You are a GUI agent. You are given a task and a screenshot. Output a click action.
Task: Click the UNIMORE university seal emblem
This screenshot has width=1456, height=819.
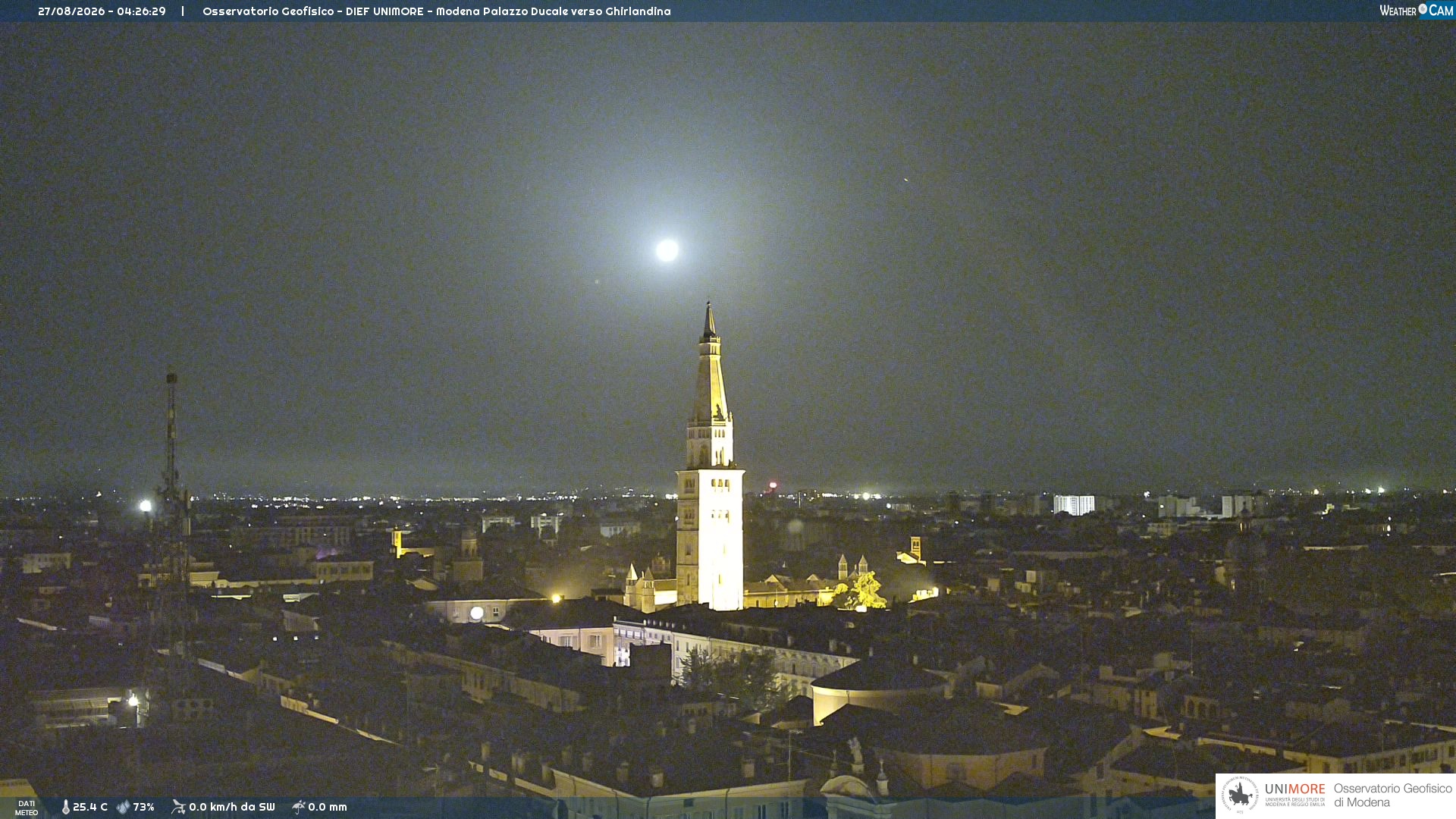(x=1240, y=795)
